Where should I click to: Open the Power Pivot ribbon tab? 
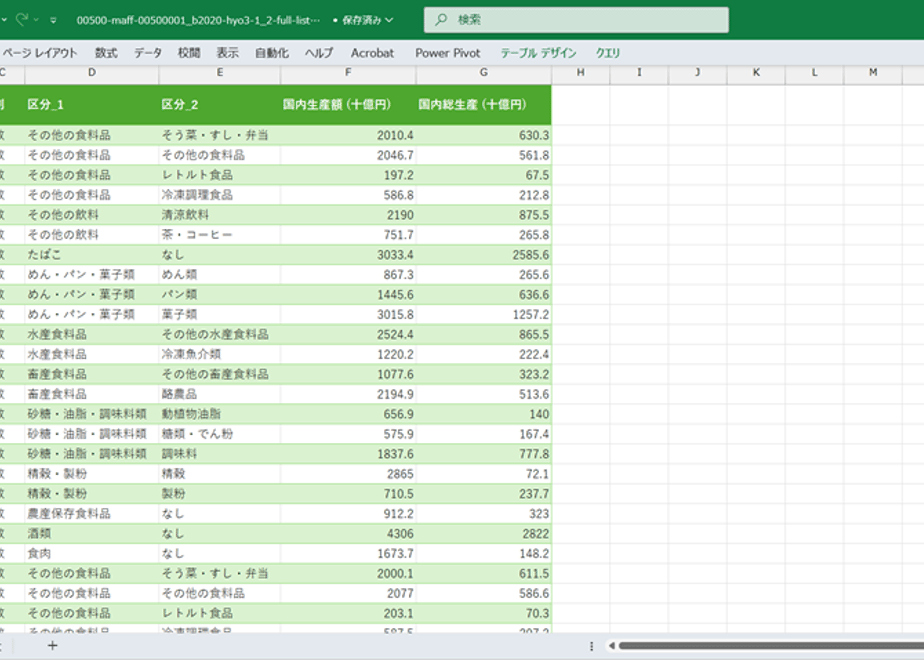click(x=448, y=53)
